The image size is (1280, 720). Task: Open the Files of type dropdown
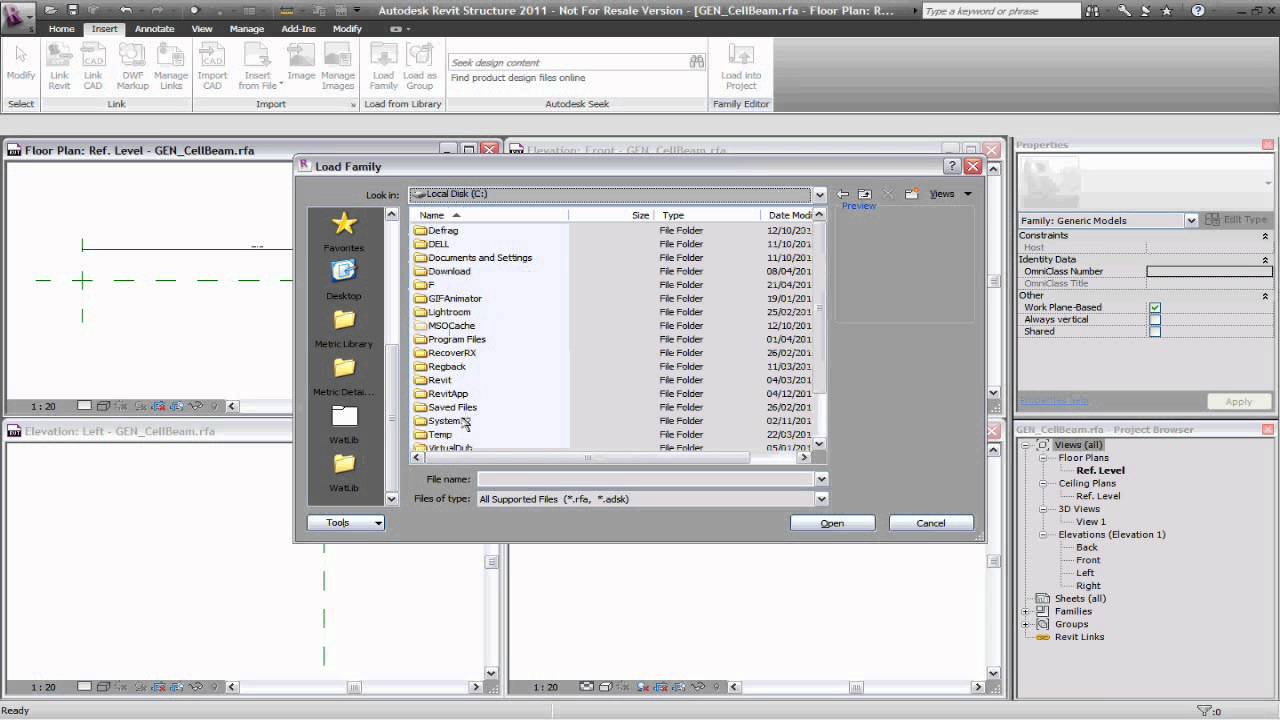tap(820, 498)
